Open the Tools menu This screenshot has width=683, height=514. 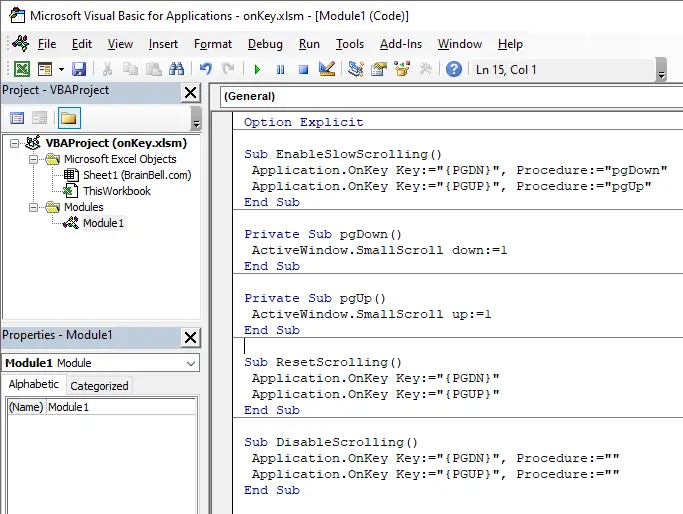click(350, 44)
